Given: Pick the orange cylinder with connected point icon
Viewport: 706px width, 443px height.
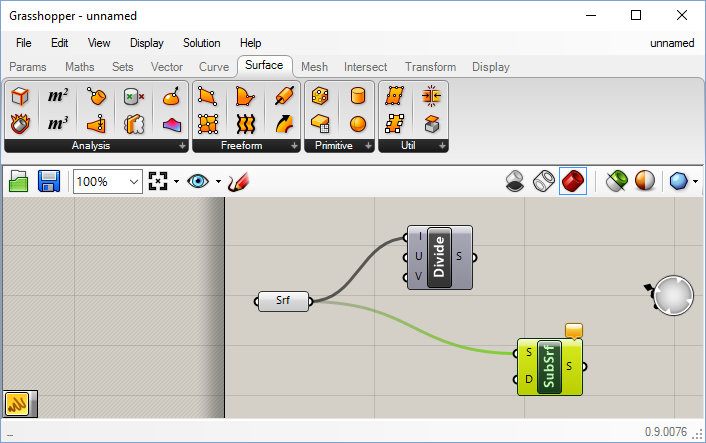Looking at the screenshot, I should tap(96, 96).
